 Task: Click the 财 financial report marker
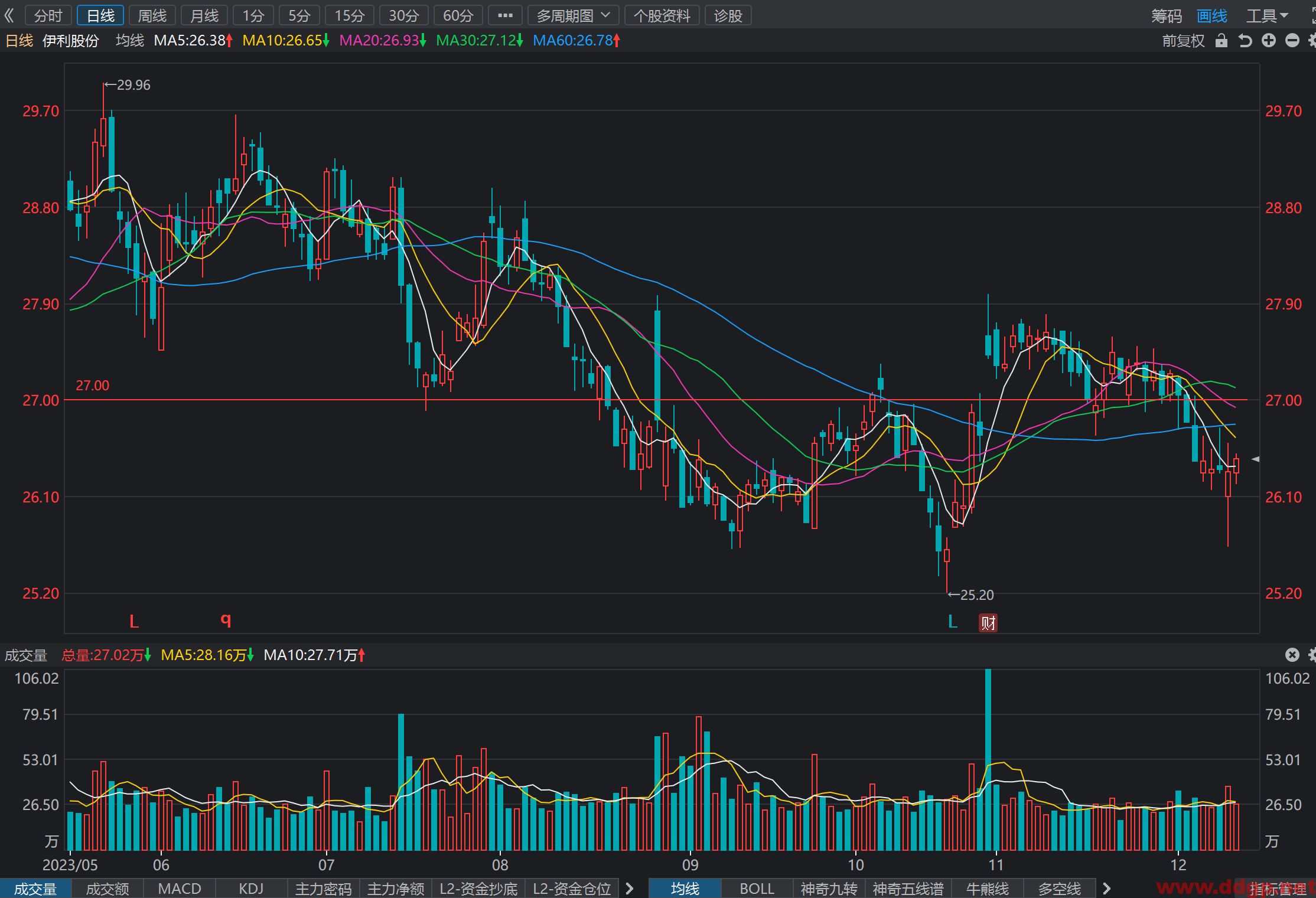pyautogui.click(x=988, y=622)
